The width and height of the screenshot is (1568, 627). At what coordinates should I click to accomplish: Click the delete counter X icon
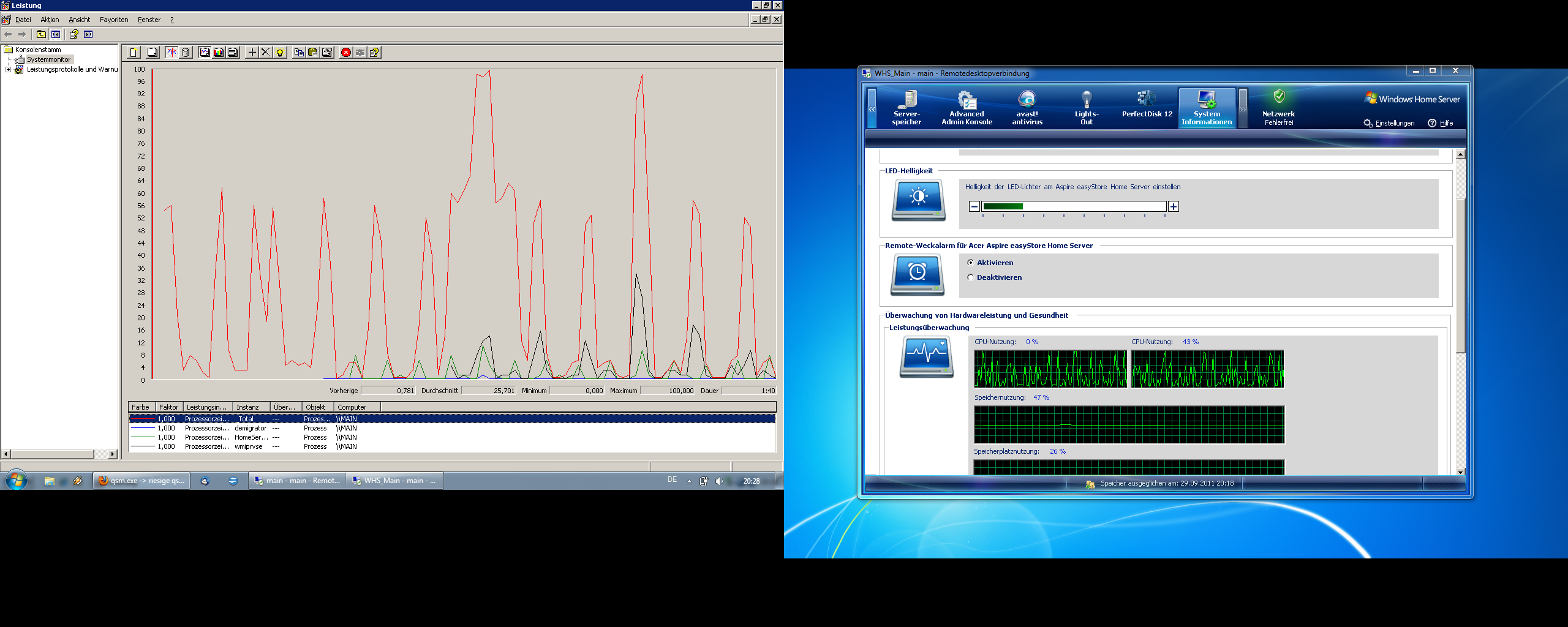point(266,53)
